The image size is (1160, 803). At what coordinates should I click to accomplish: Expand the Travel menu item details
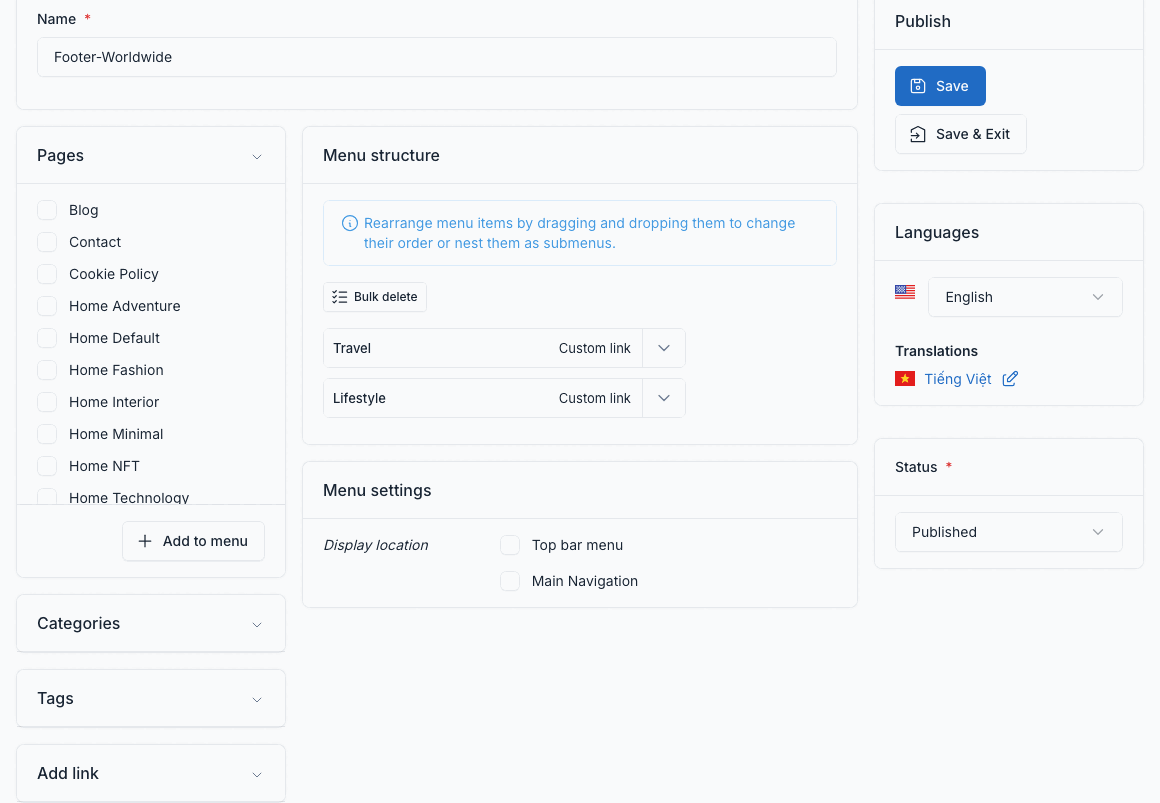tap(664, 348)
